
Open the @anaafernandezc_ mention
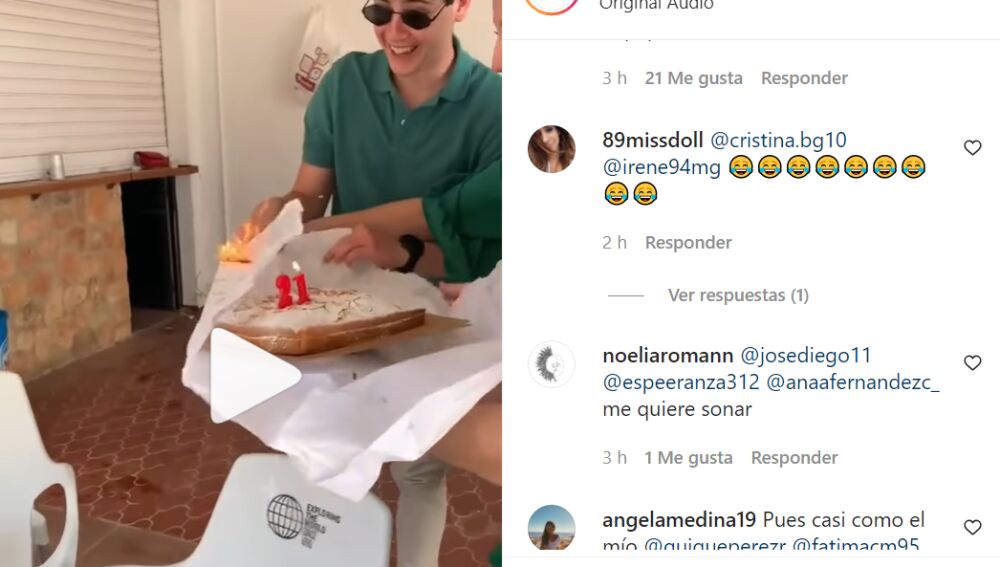tap(853, 383)
